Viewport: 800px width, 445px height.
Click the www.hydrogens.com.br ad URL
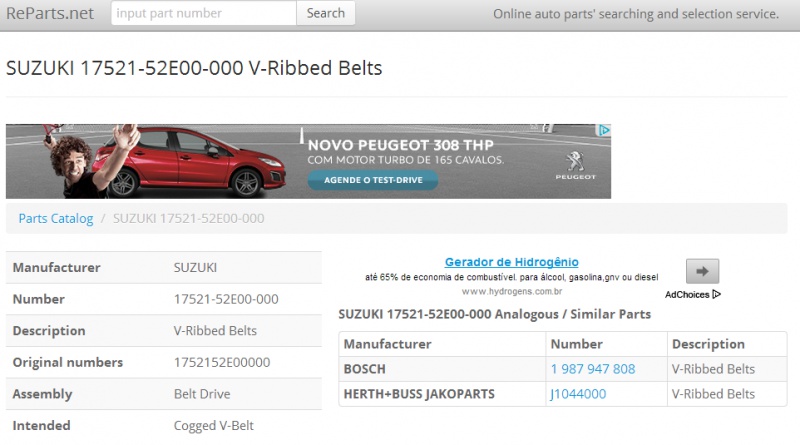click(x=512, y=291)
